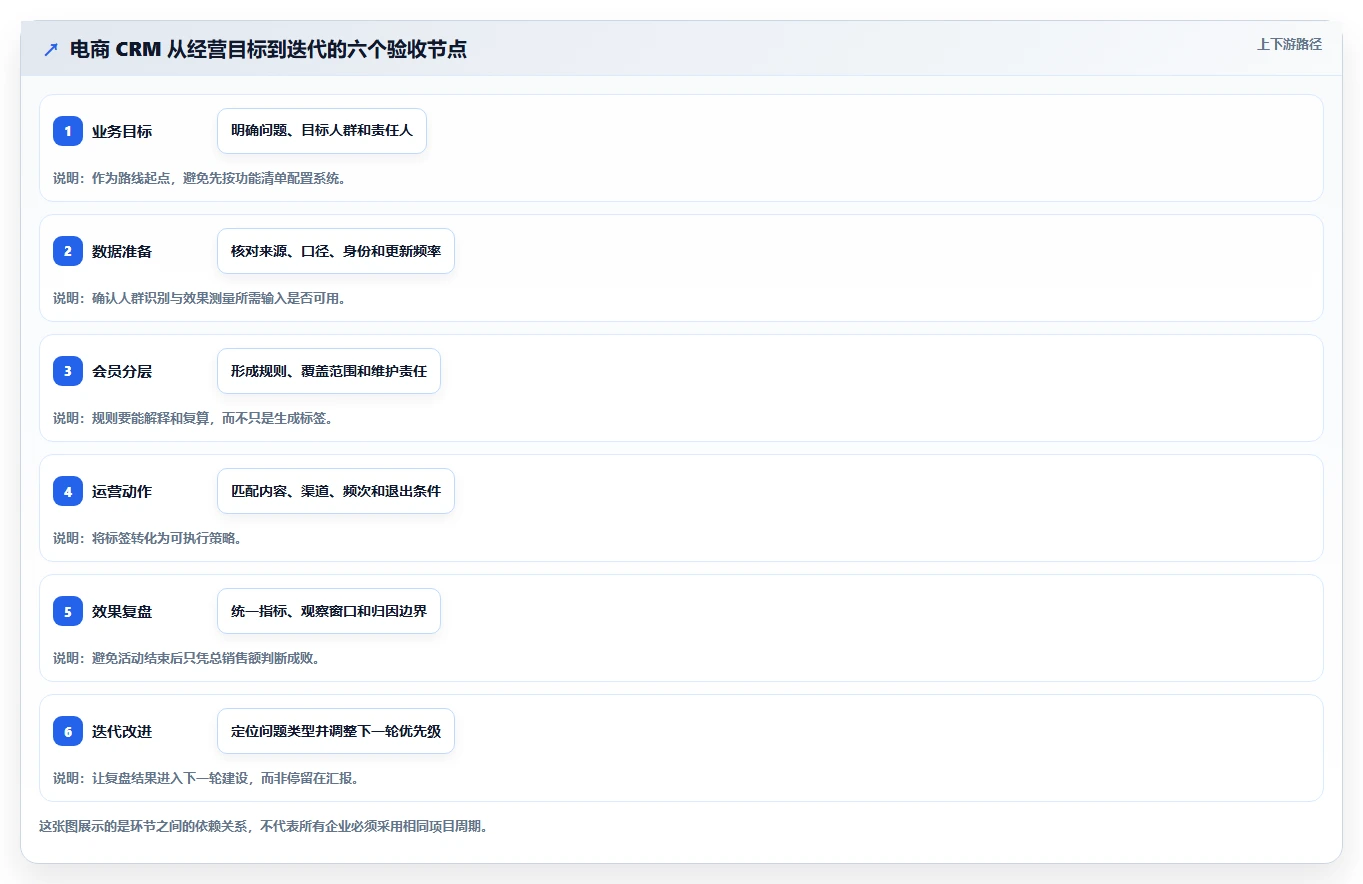Click the footer text 这张图展示的是环节之间的依赖关系
The width and height of the screenshot is (1363, 884).
pos(143,827)
